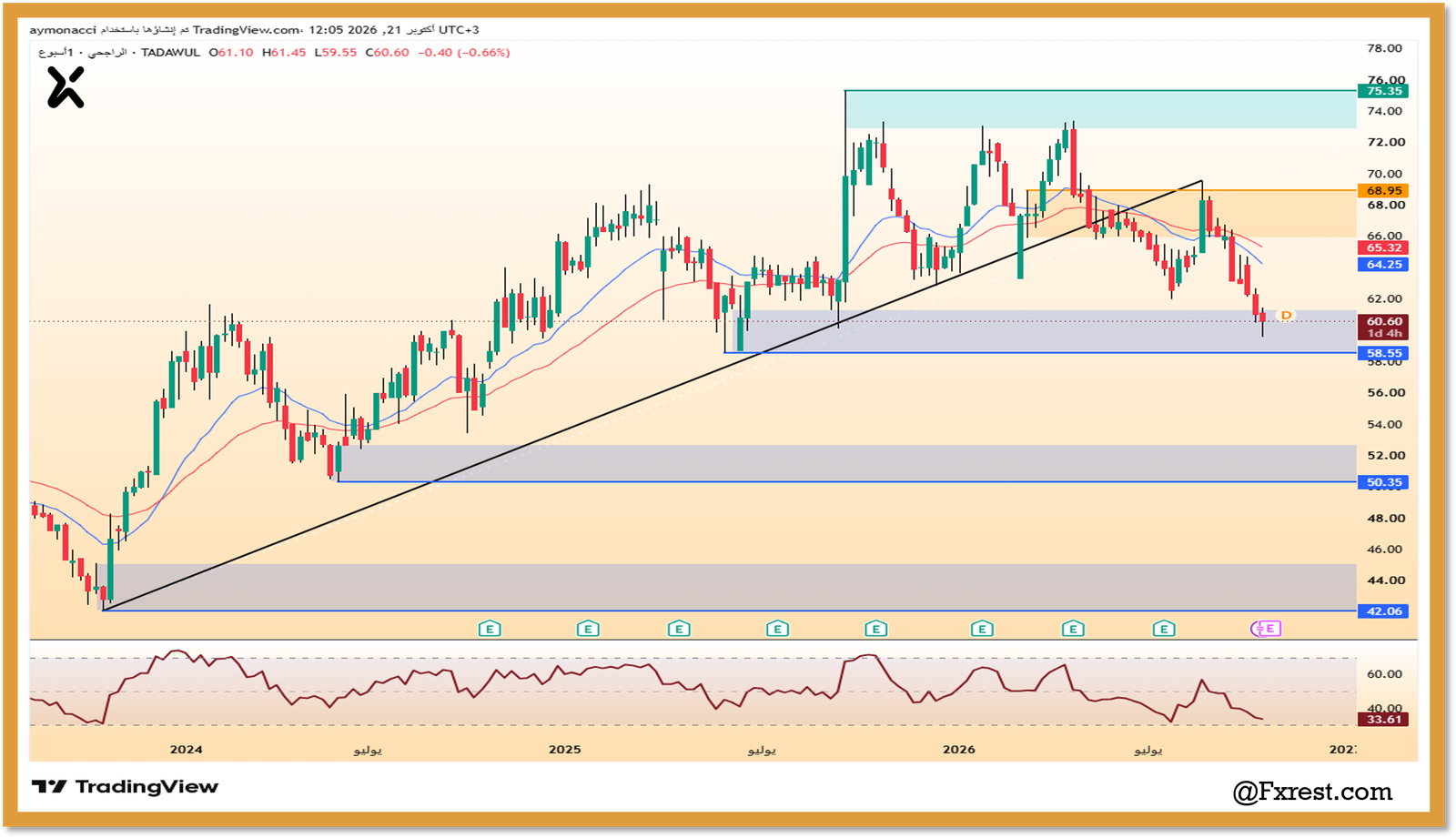Click the 2026 label on time axis
This screenshot has height=838, width=1456.
(x=959, y=750)
